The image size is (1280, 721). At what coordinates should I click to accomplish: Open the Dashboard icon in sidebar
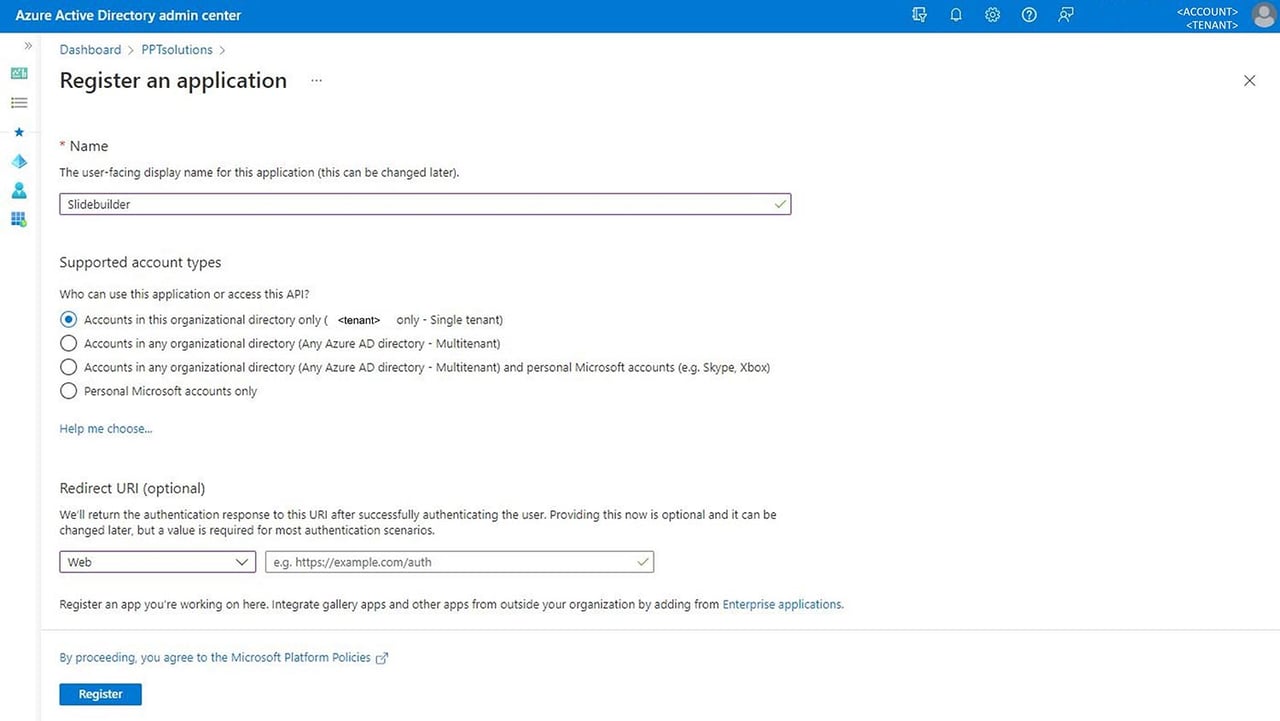tap(19, 74)
